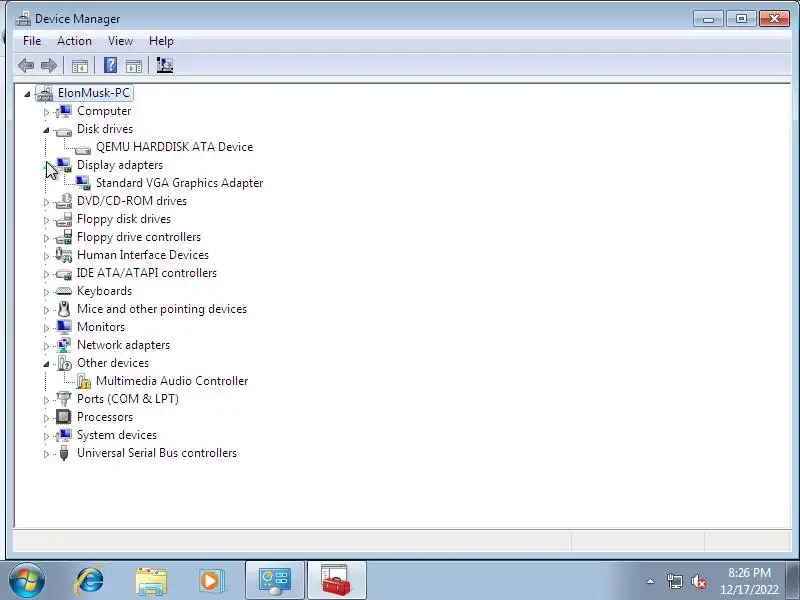Click the DVD/CD-ROM drives icon
The image size is (800, 600).
click(x=64, y=201)
